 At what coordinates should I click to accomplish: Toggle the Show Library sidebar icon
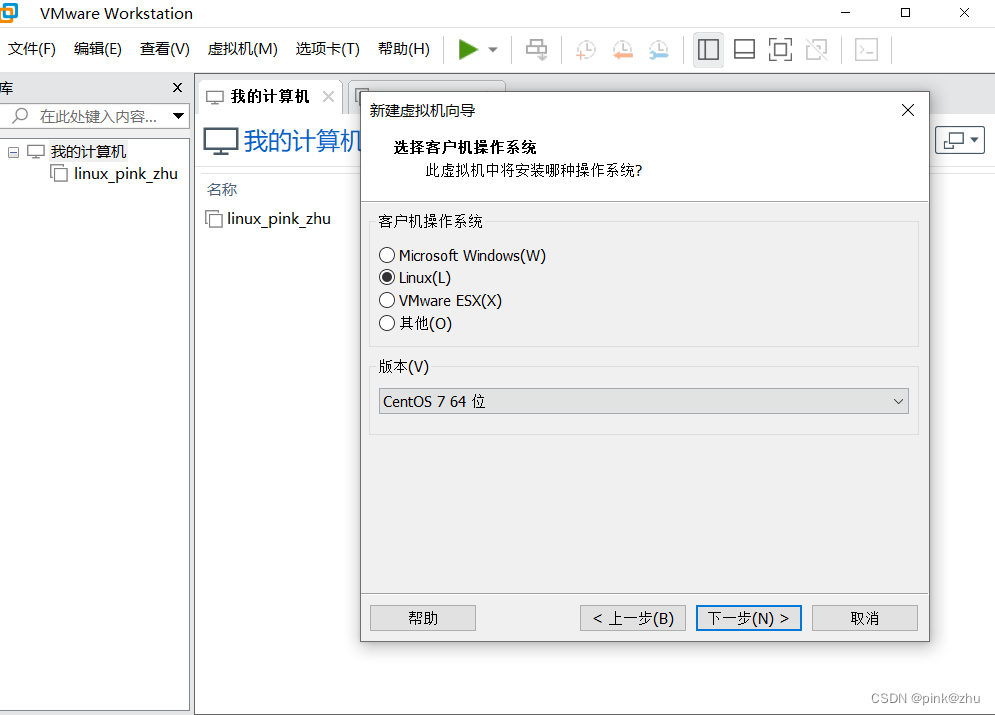click(708, 49)
